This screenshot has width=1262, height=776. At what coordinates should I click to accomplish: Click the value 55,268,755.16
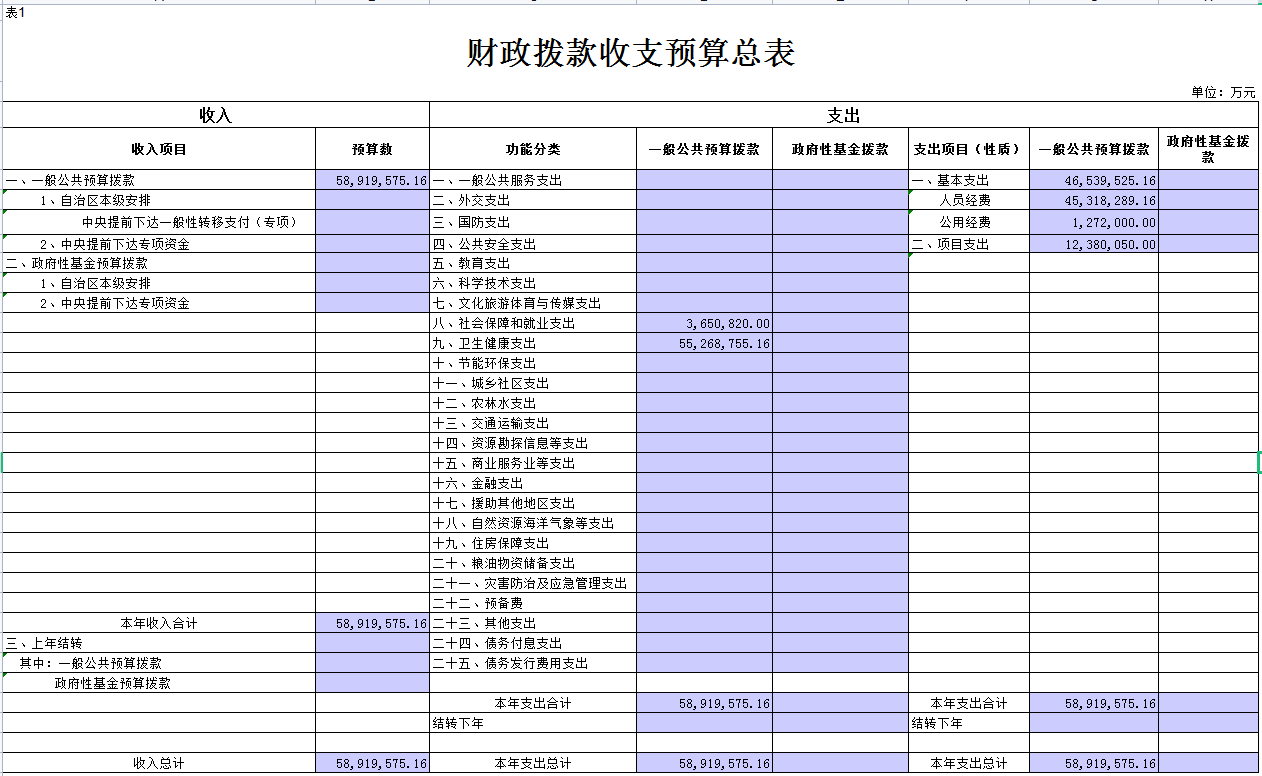724,343
